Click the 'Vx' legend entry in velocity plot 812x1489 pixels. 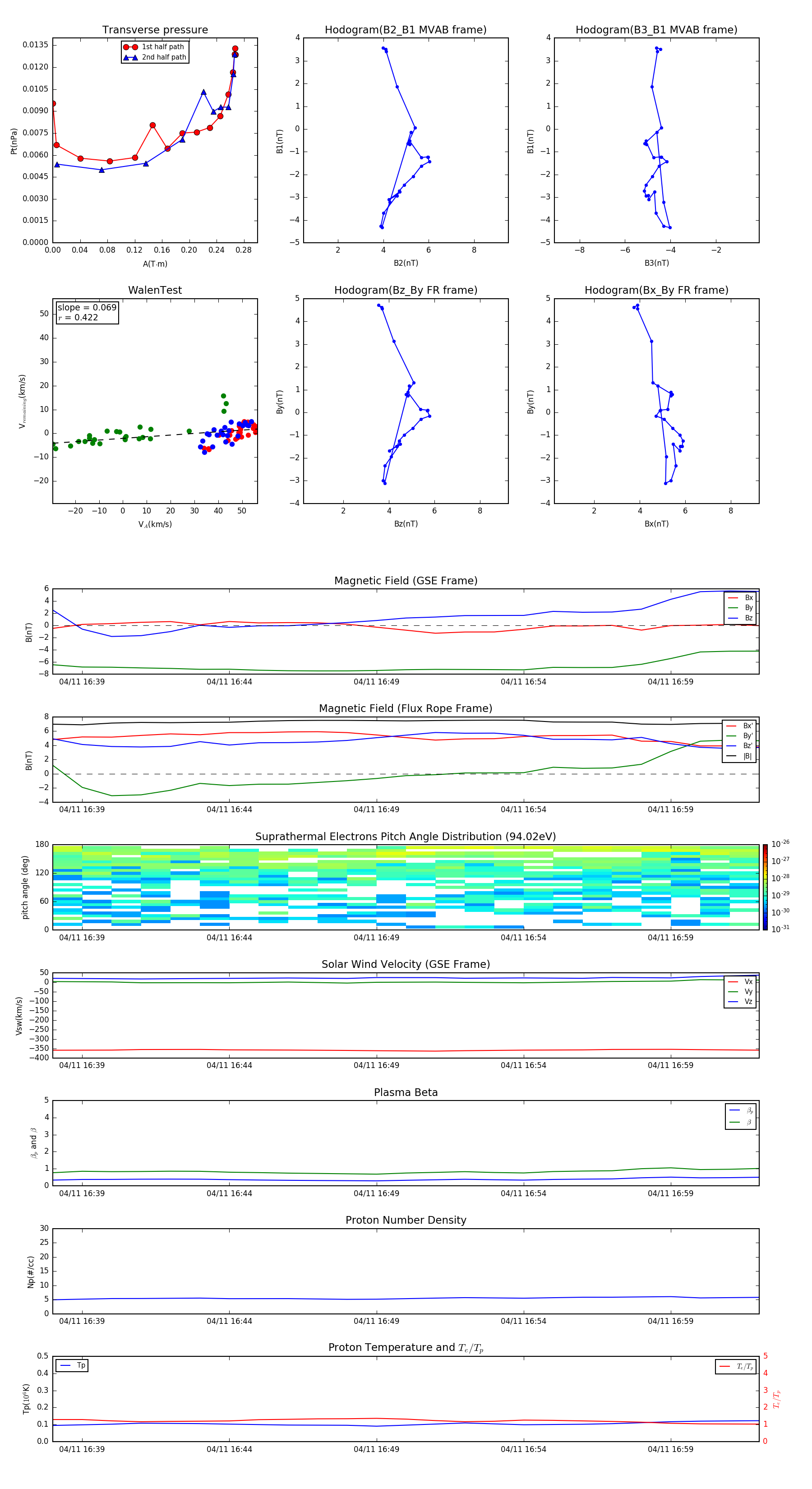(741, 981)
